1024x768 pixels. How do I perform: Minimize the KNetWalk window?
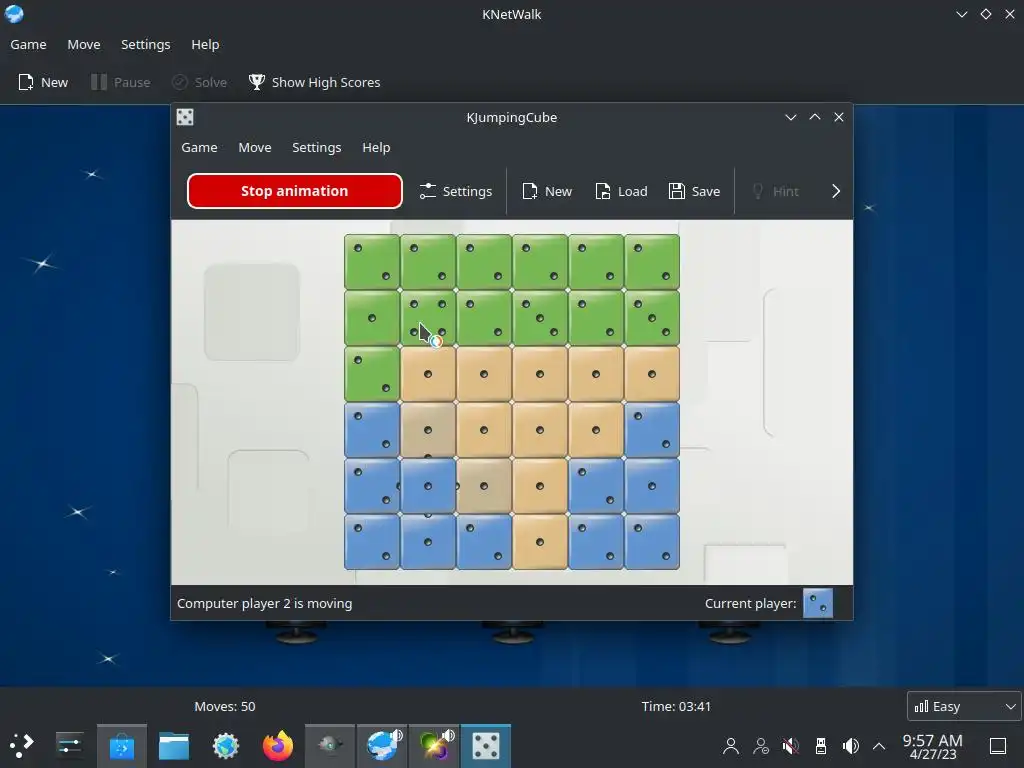(x=961, y=14)
